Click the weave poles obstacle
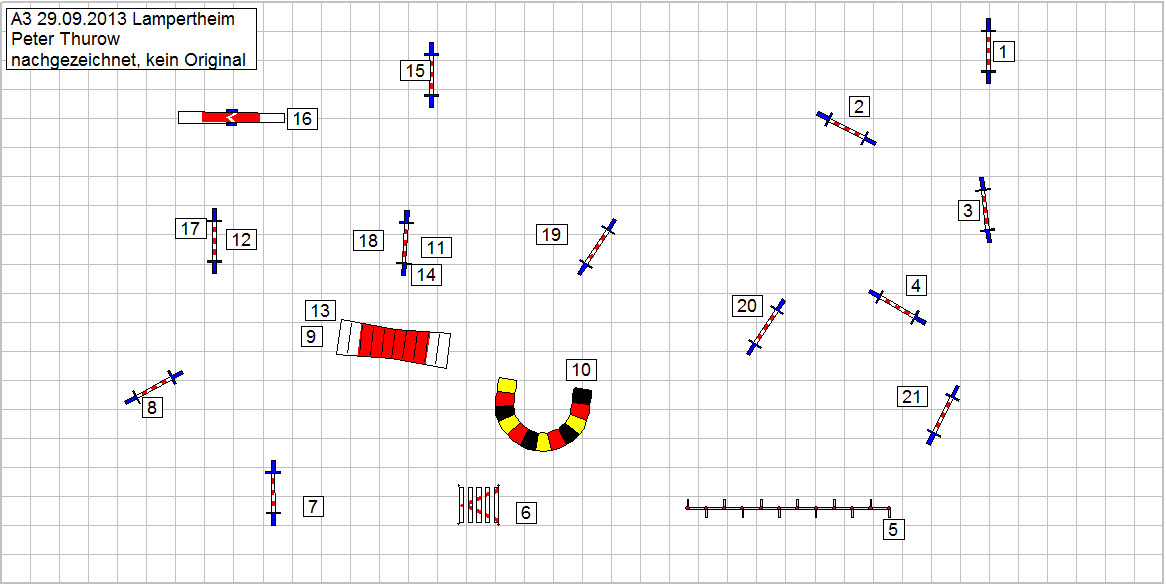The height and width of the screenshot is (586, 1166). click(788, 507)
